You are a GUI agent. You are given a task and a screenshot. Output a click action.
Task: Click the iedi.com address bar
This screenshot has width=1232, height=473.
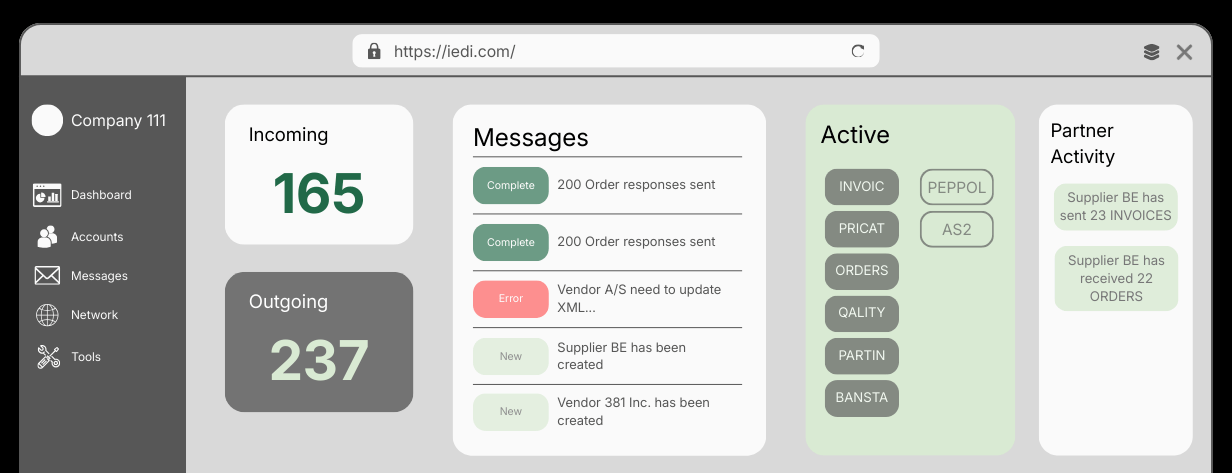[614, 51]
